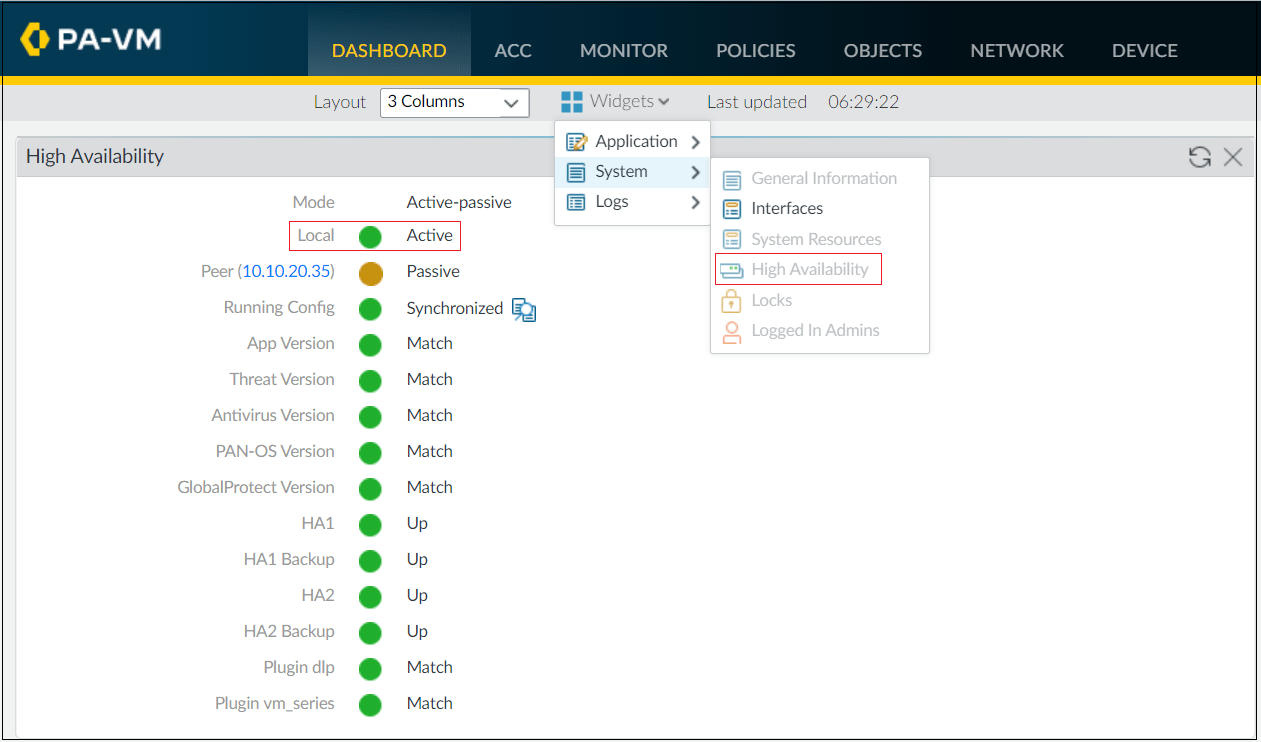The image size is (1261, 742).
Task: Click the Logged In Admins person icon
Action: click(730, 330)
